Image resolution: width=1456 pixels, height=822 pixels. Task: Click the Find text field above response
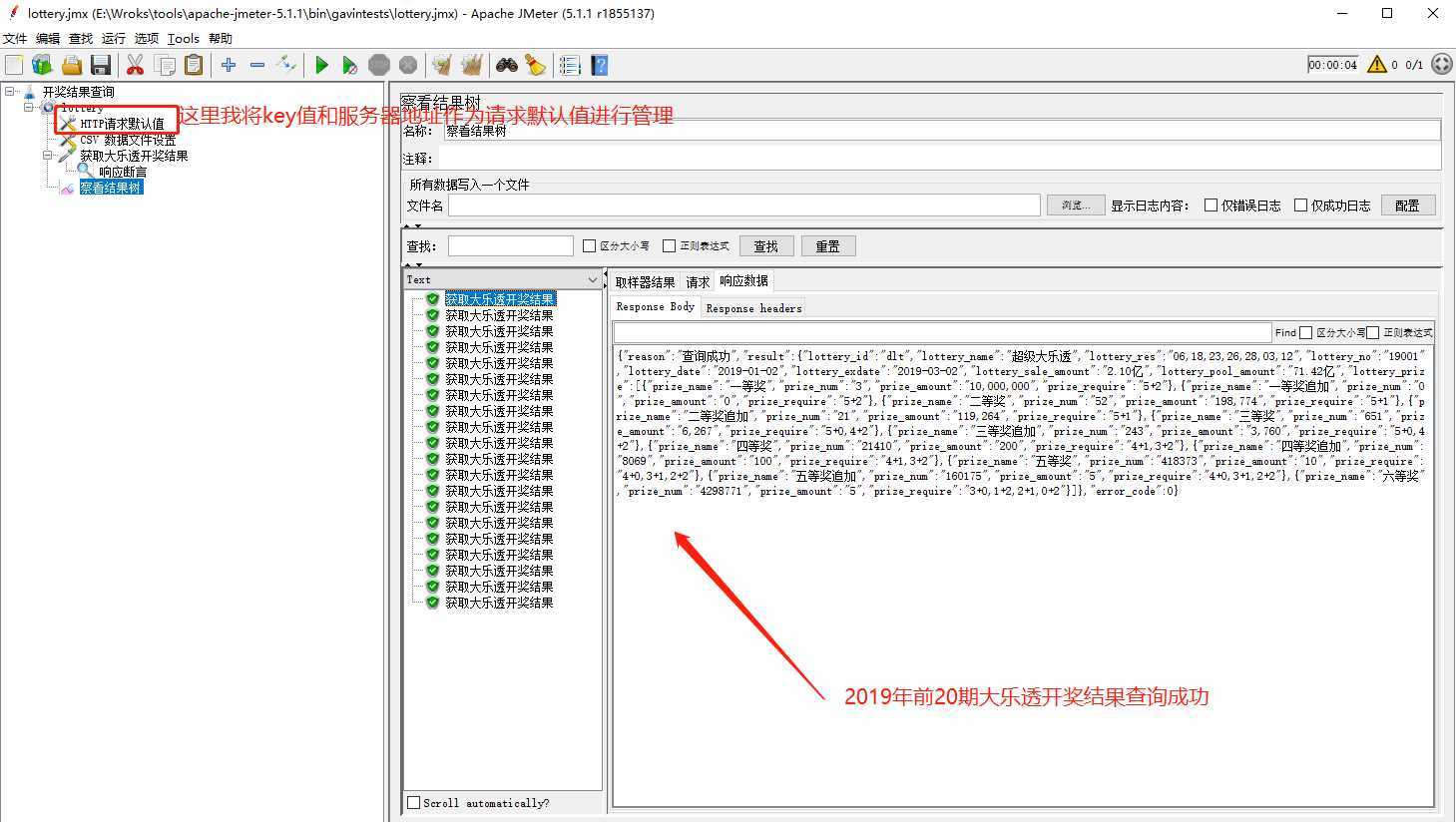coord(942,332)
